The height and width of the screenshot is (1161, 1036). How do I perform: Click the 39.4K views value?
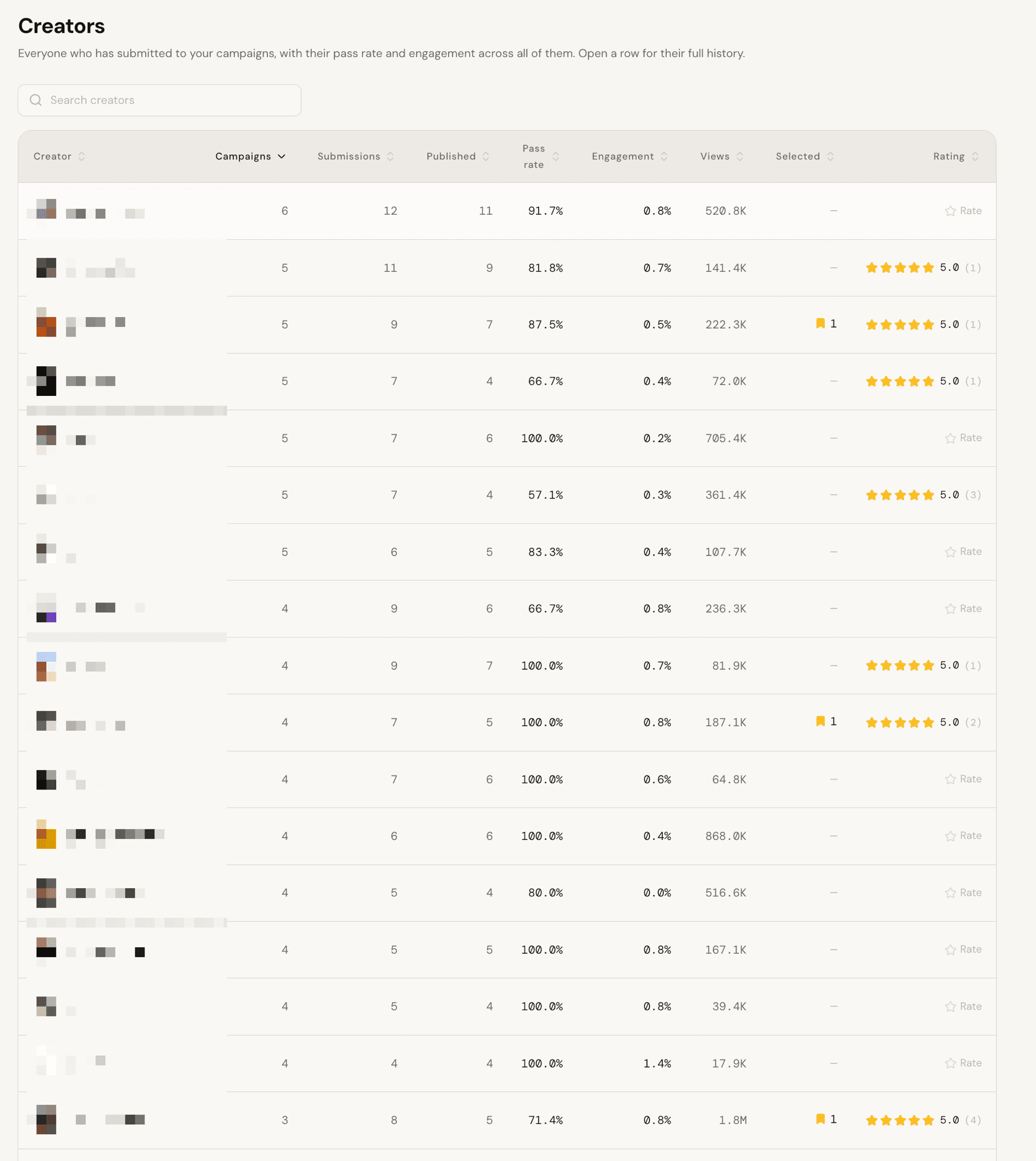tap(729, 1006)
